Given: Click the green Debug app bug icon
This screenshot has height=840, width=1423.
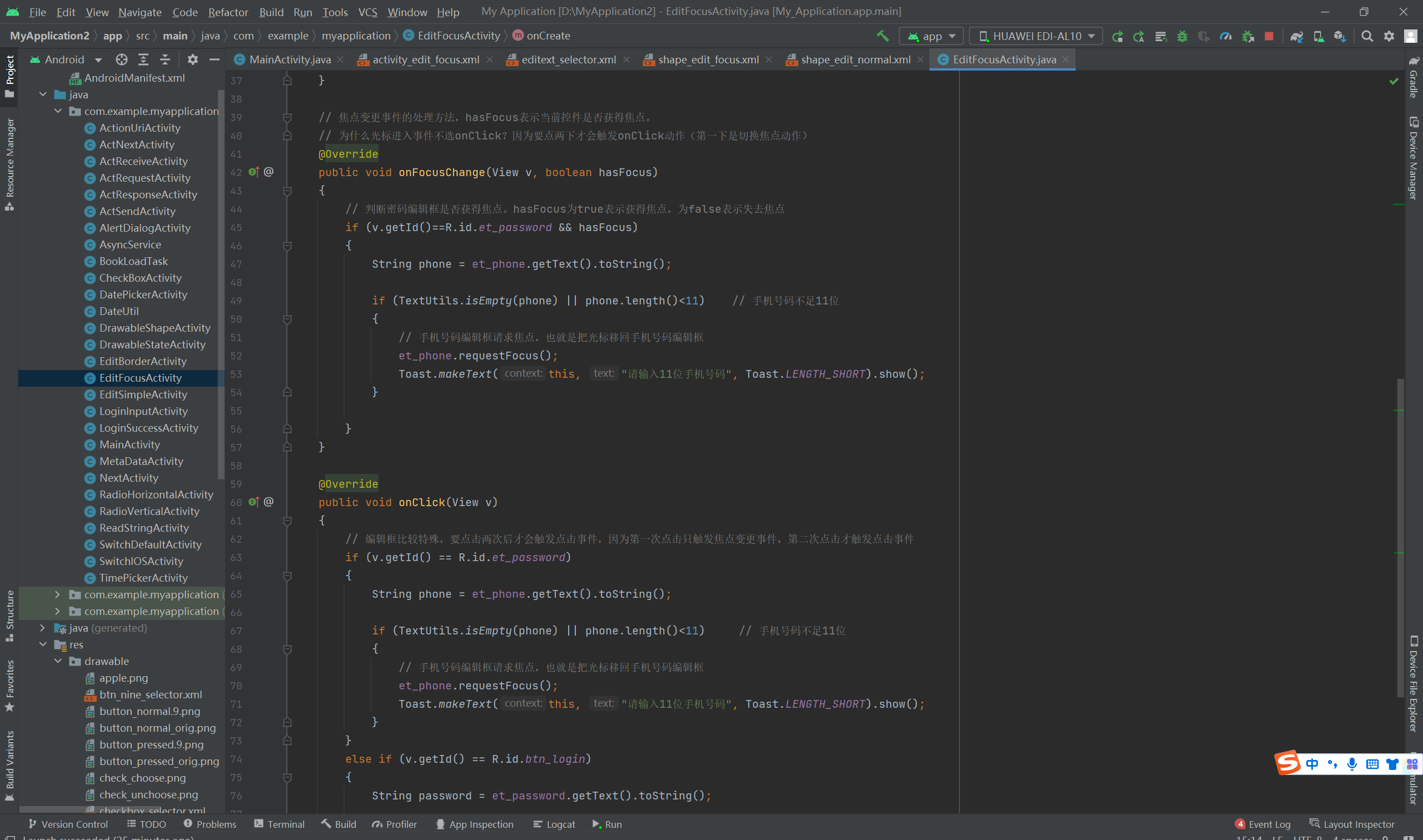Looking at the screenshot, I should click(x=1182, y=36).
